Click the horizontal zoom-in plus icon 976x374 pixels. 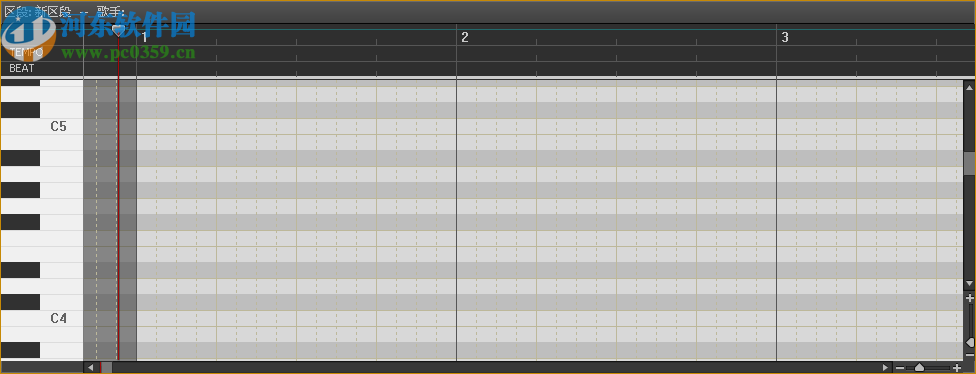click(957, 368)
